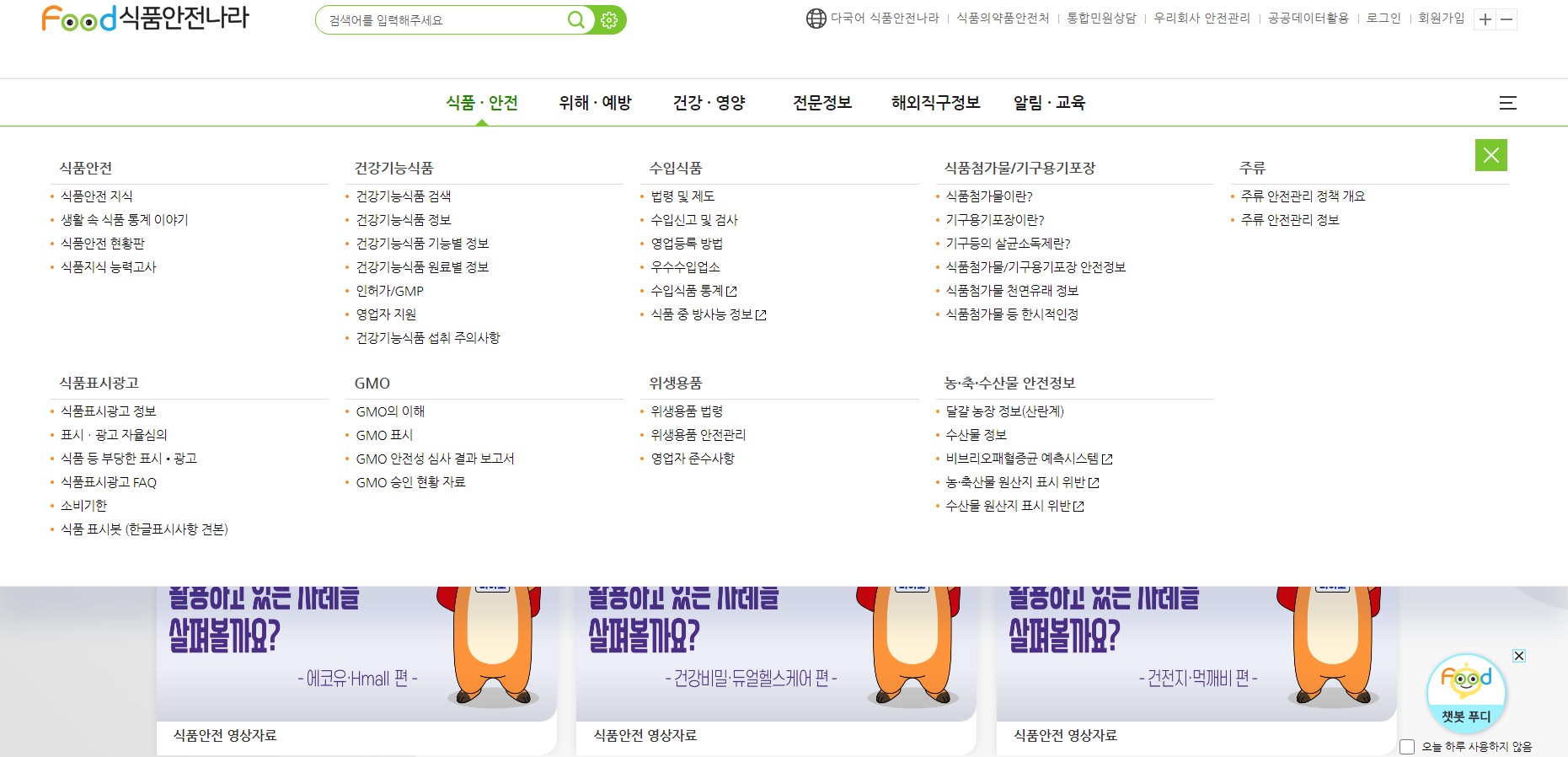1568x757 pixels.
Task: Close the mega menu with green X
Action: [1491, 155]
